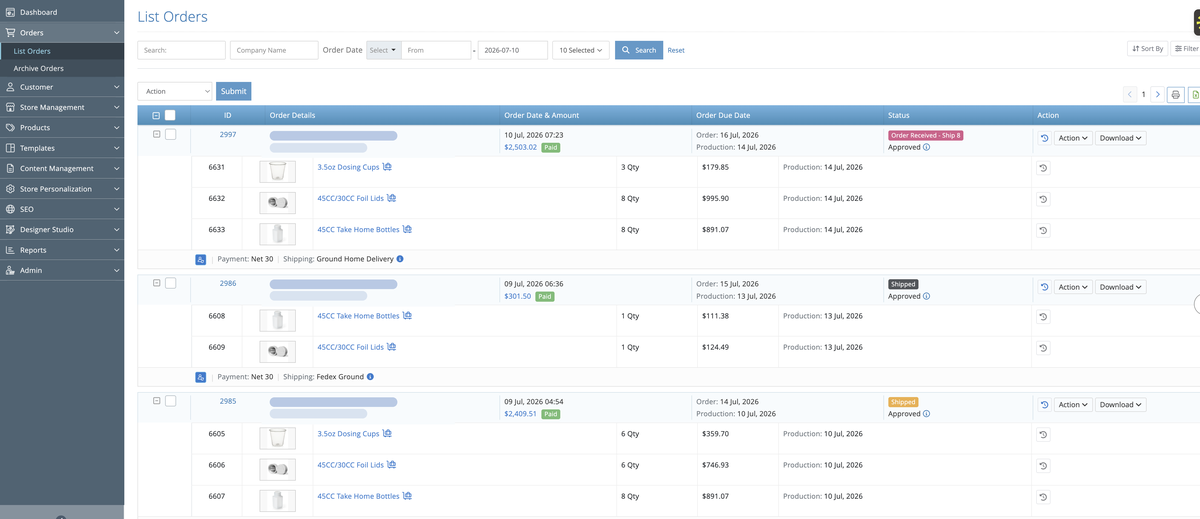
Task: Click customer icon beside Fedex Ground payment row
Action: 201,377
